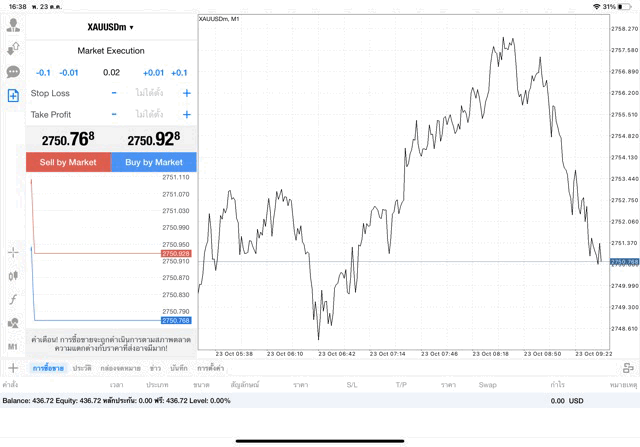Open the accounts profile icon
Viewport: 640px width, 447px height.
pyautogui.click(x=13, y=25)
